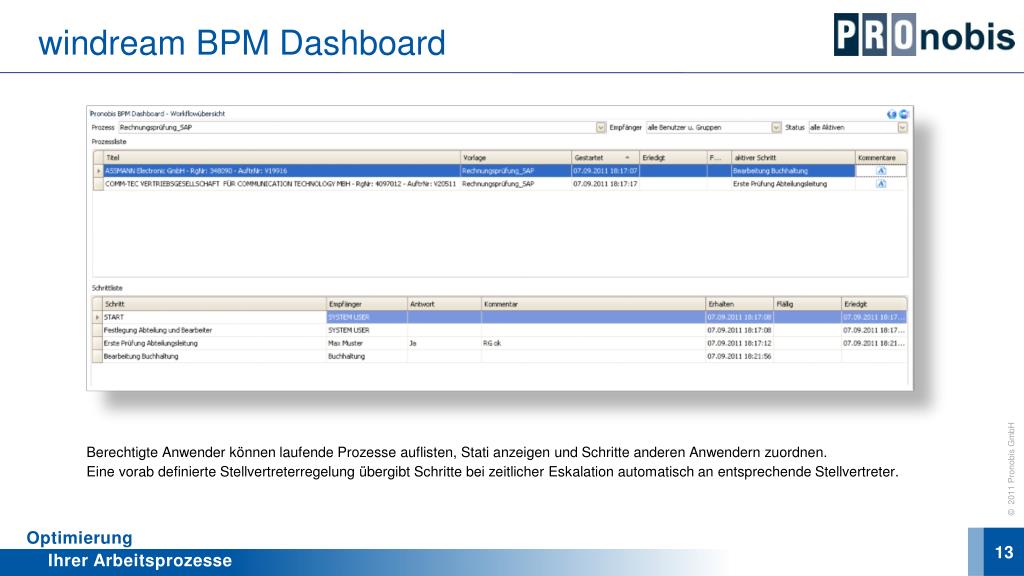This screenshot has width=1024, height=576.
Task: Click the circular refresh icon in dashboard header
Action: [x=903, y=114]
